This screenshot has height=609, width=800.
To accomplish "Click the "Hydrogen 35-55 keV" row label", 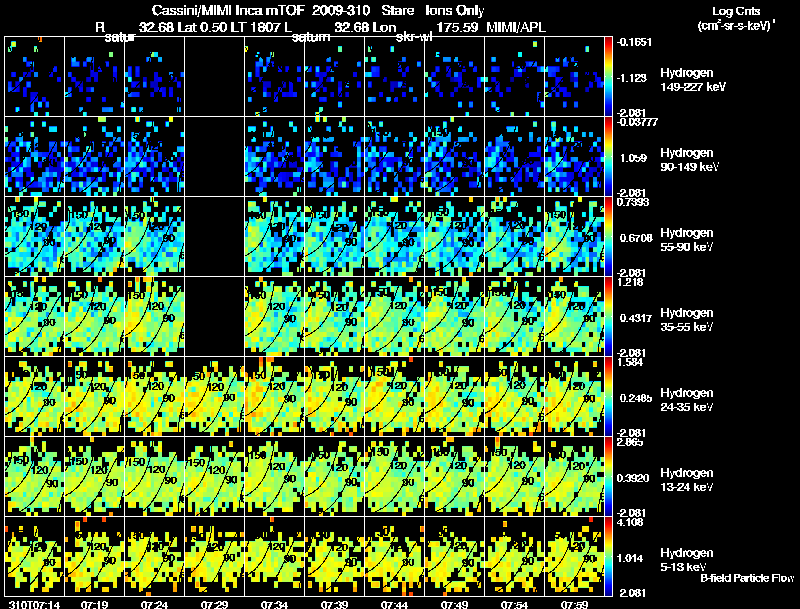I will point(687,320).
